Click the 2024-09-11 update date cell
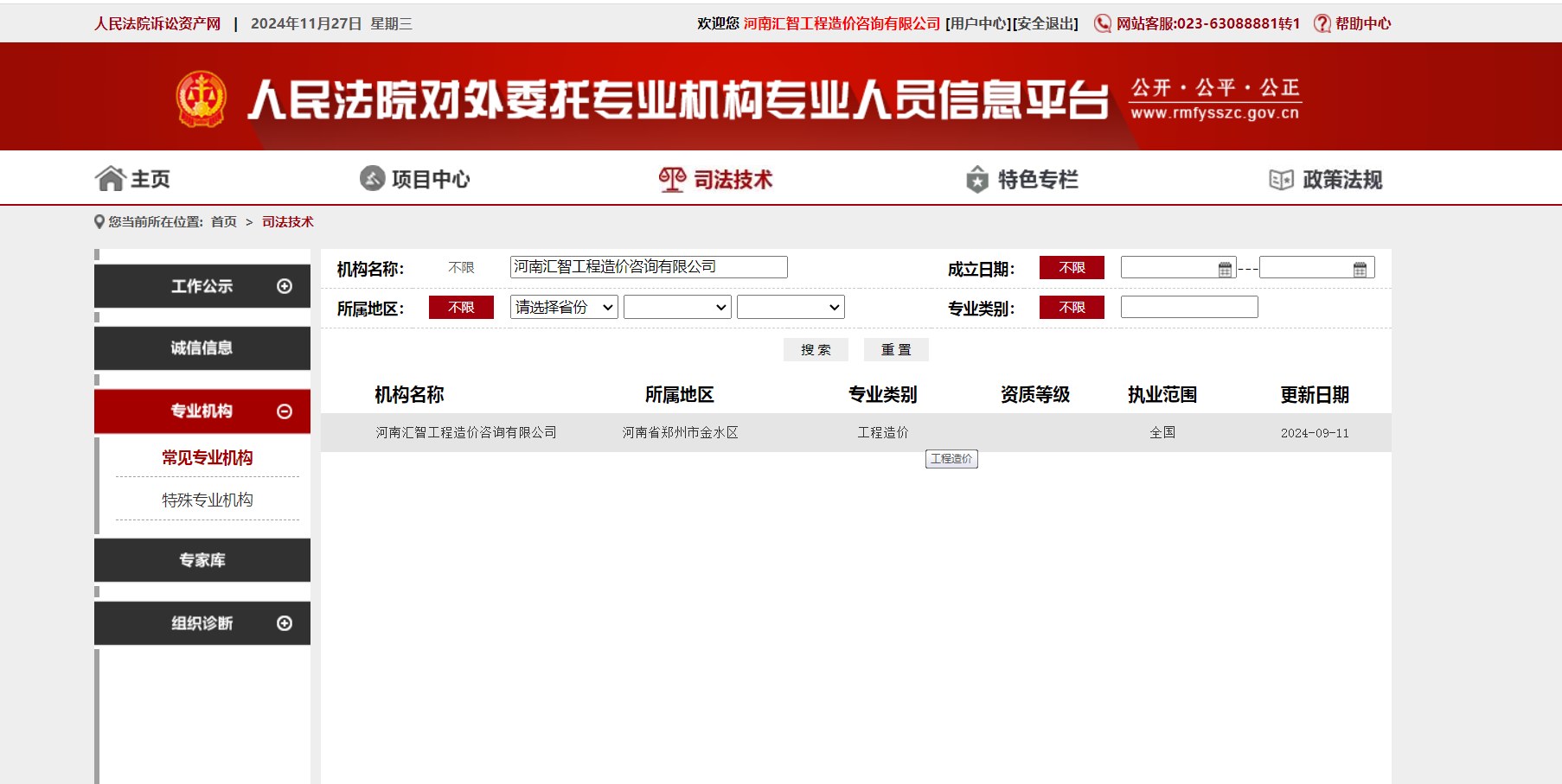 [1315, 433]
